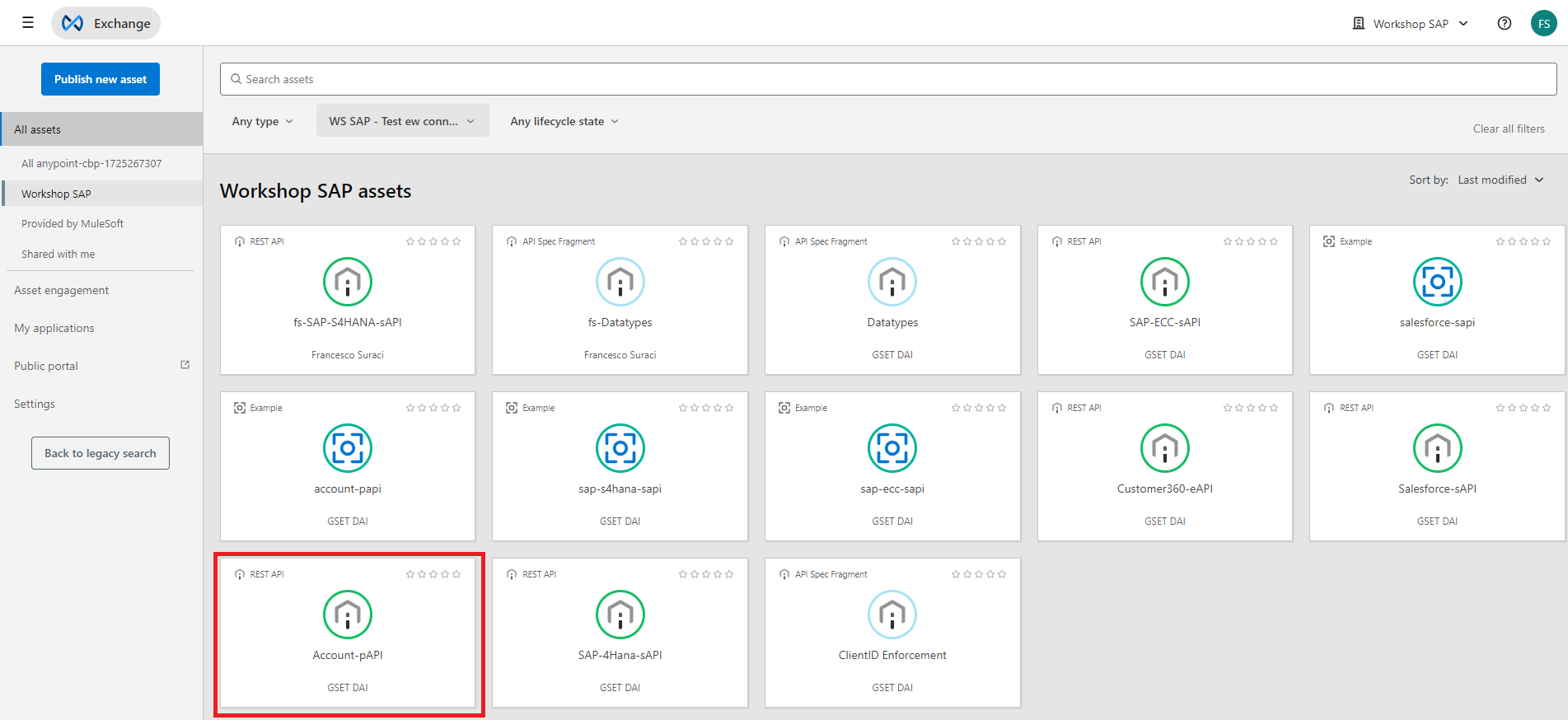Click the fs-Datatypes fragment icon

point(620,282)
